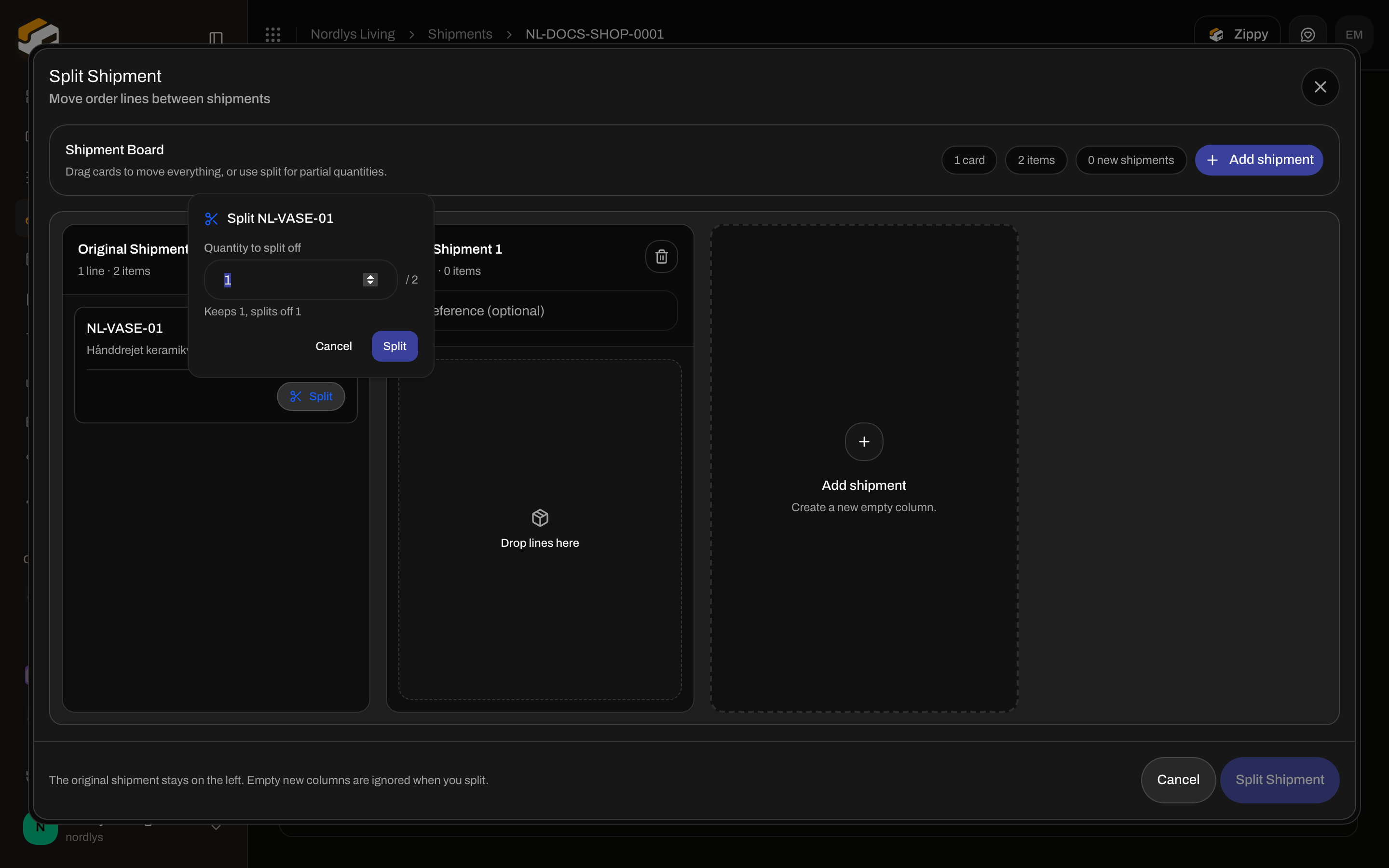Click the 1 card badge

[x=969, y=160]
